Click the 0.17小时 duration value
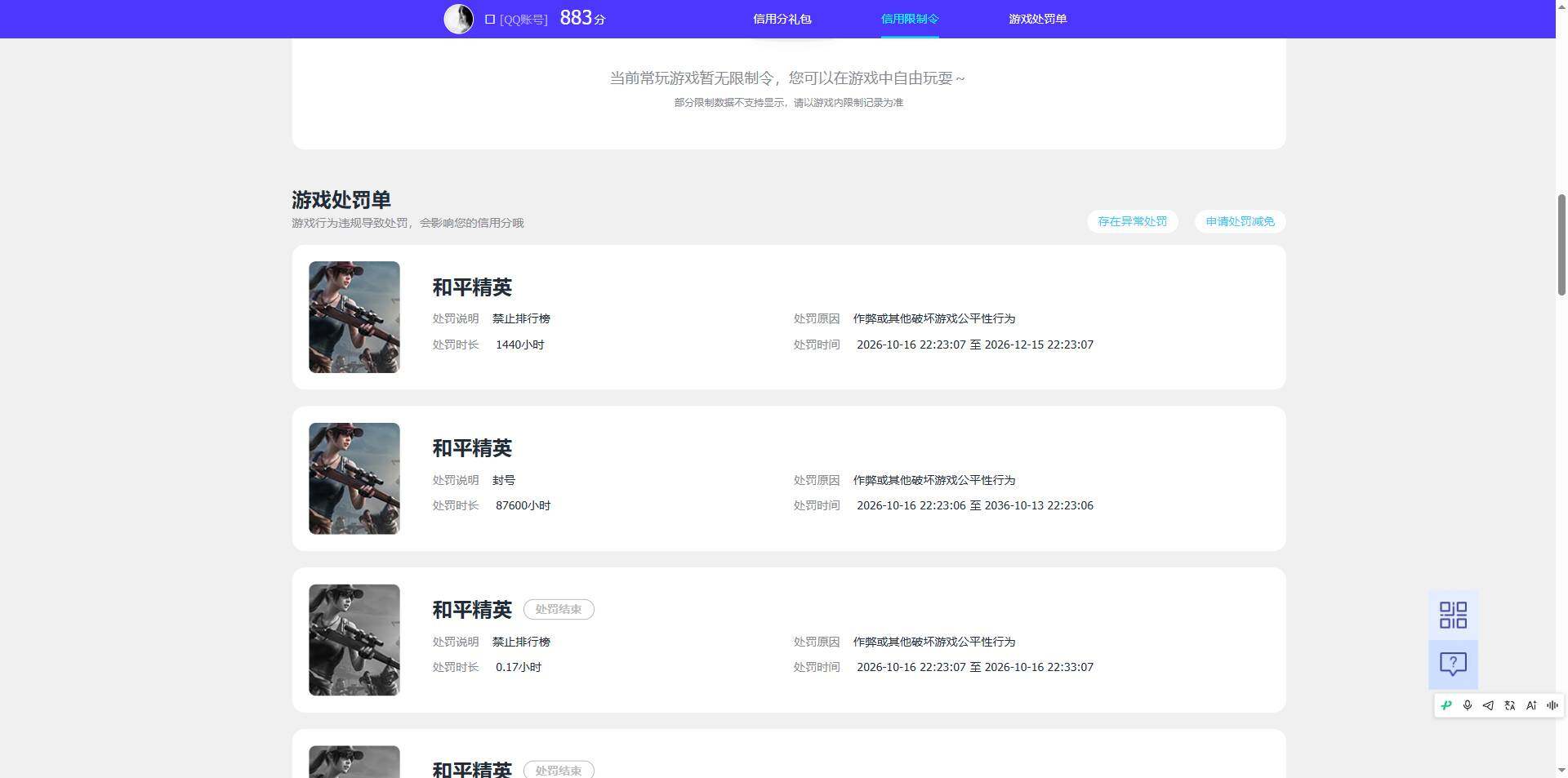This screenshot has height=778, width=1568. (519, 667)
